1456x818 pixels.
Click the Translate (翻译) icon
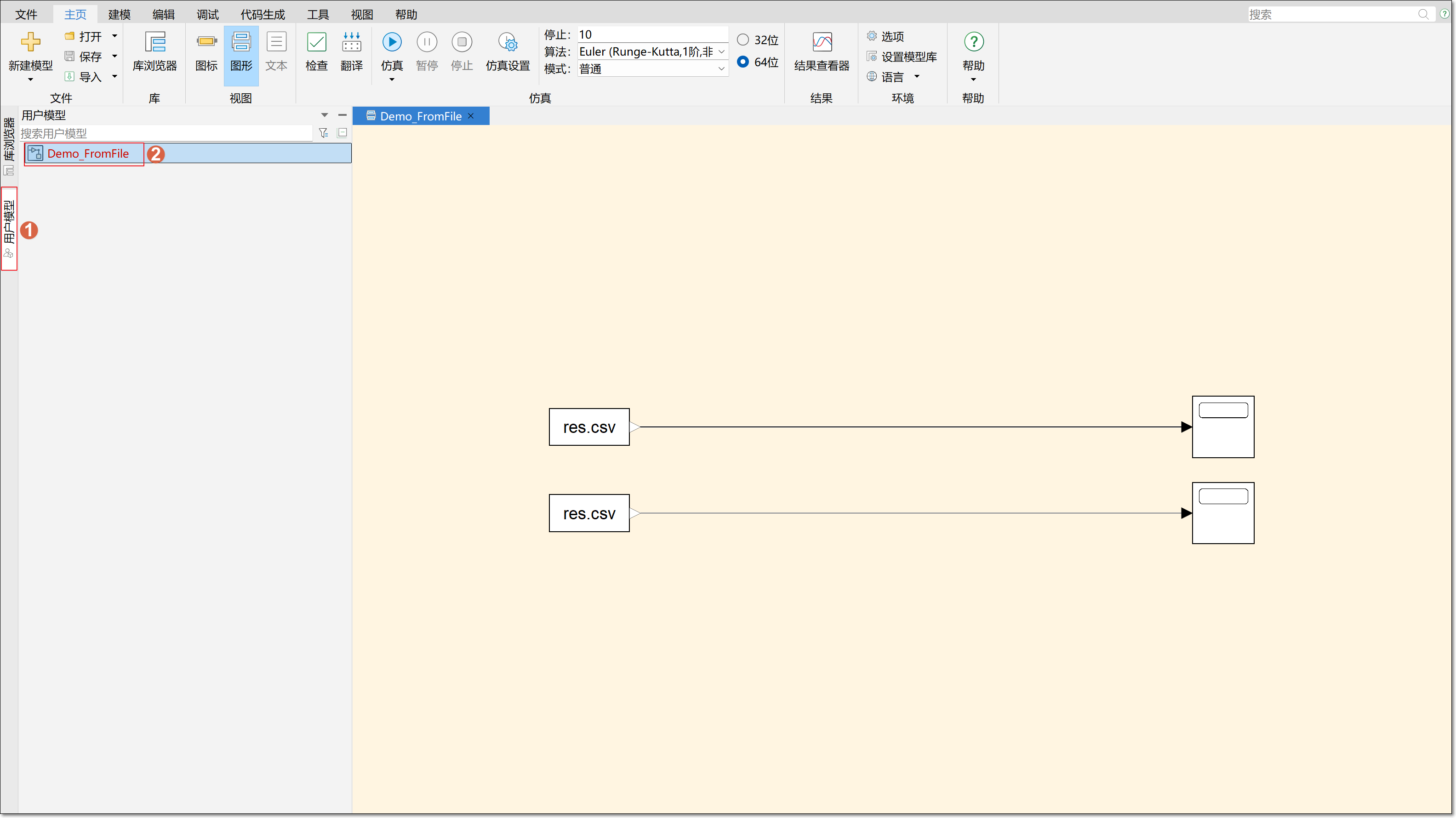coord(352,42)
